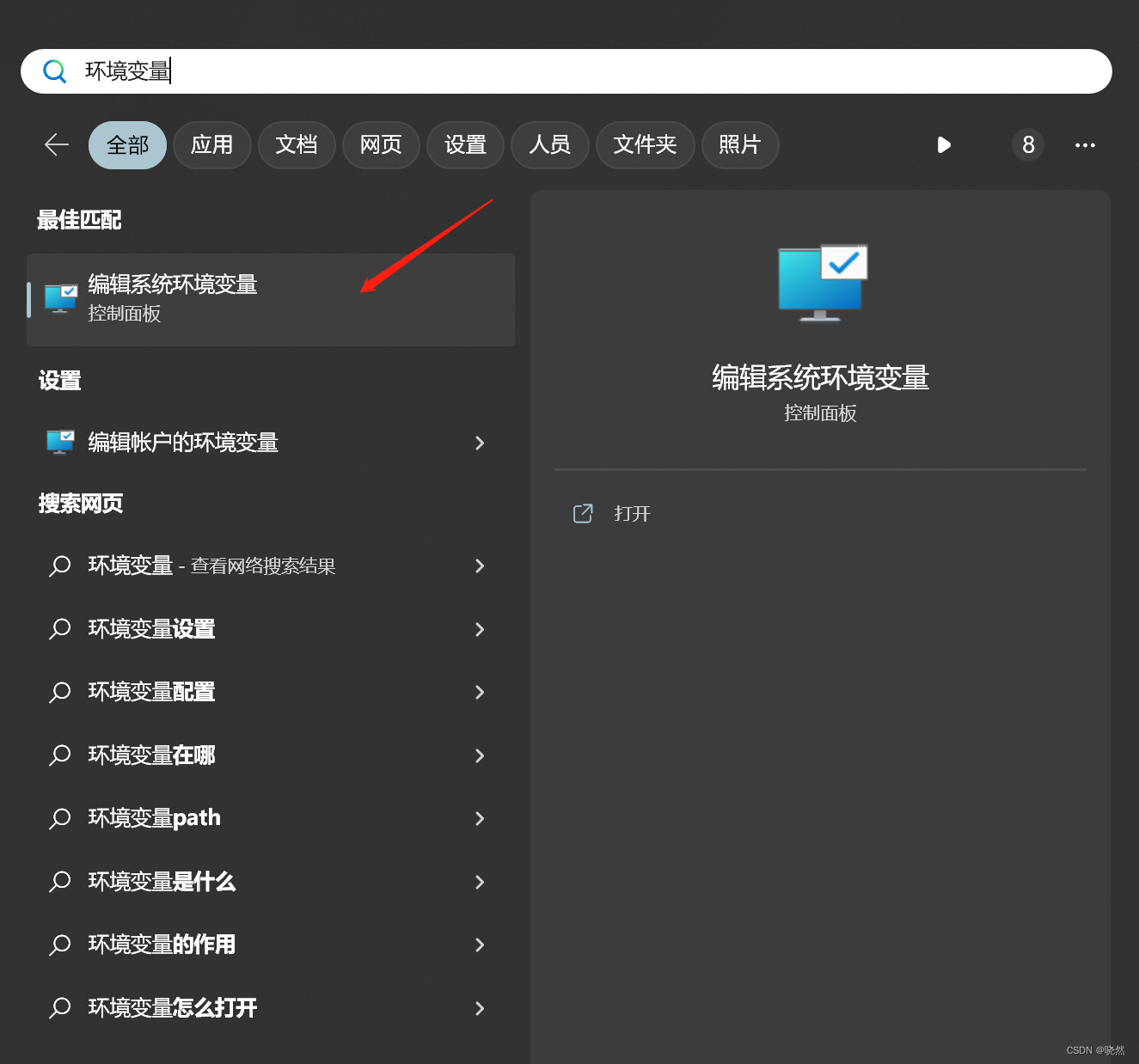The height and width of the screenshot is (1064, 1139).
Task: Open 环境变量 - 查看网络搜索结果 link
Action: tap(212, 566)
